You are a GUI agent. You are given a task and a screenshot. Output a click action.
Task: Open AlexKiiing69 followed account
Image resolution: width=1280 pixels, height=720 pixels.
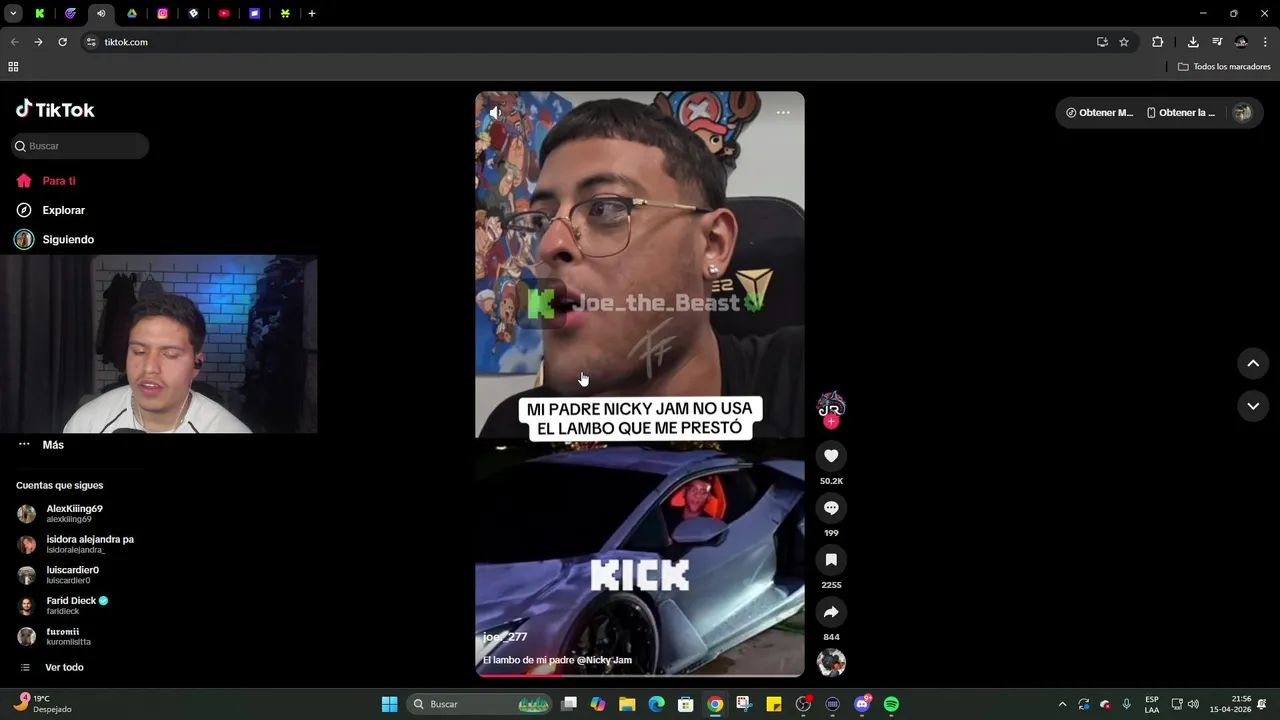74,513
